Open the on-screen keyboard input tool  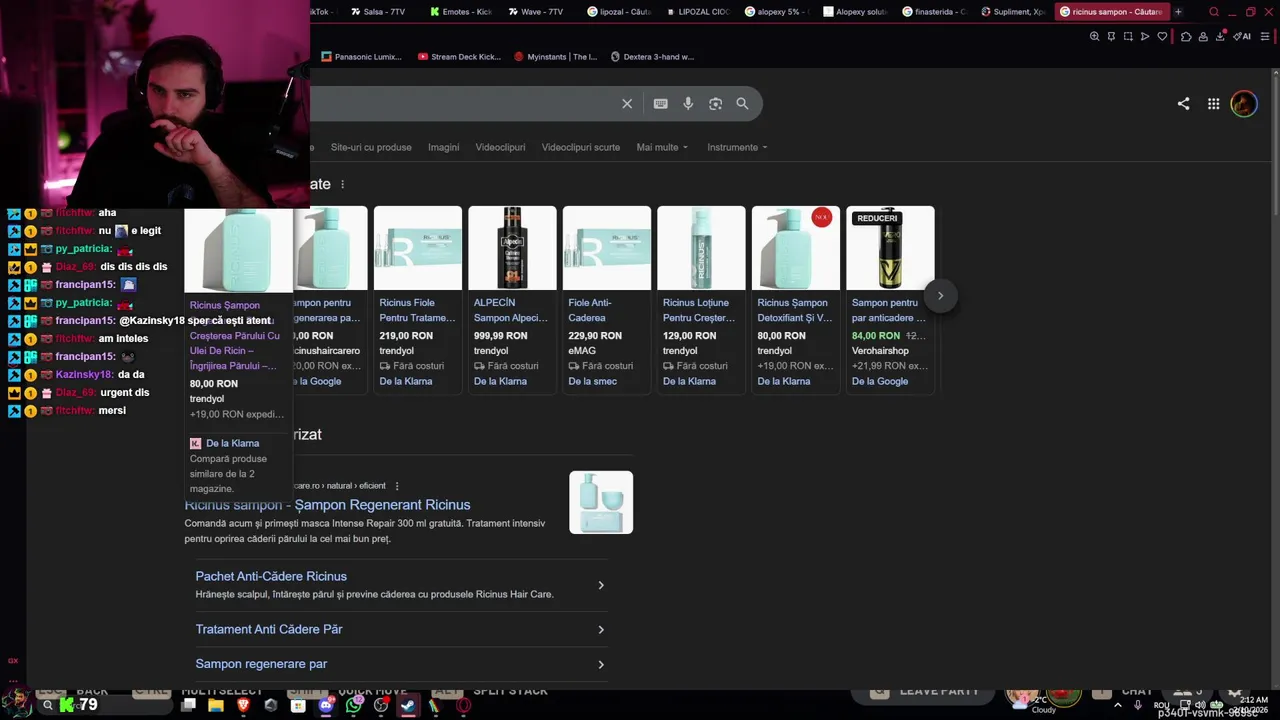coord(661,104)
